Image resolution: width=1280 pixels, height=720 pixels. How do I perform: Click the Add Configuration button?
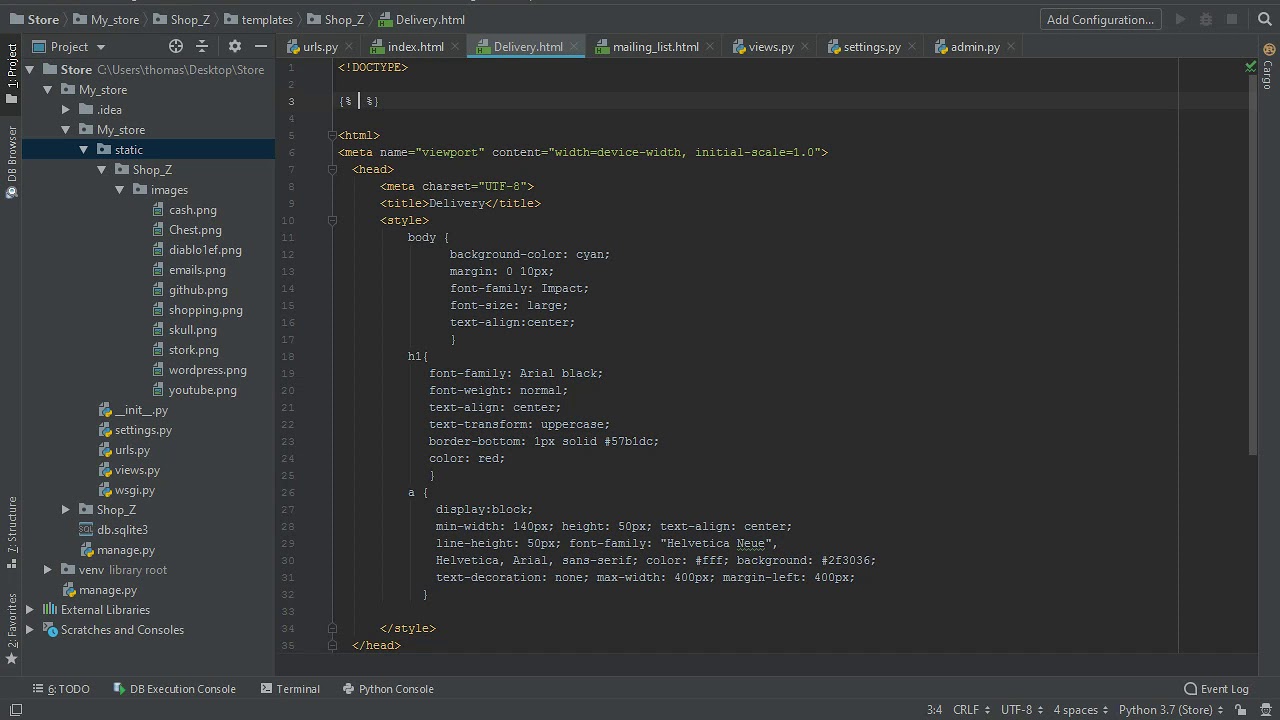[x=1099, y=19]
